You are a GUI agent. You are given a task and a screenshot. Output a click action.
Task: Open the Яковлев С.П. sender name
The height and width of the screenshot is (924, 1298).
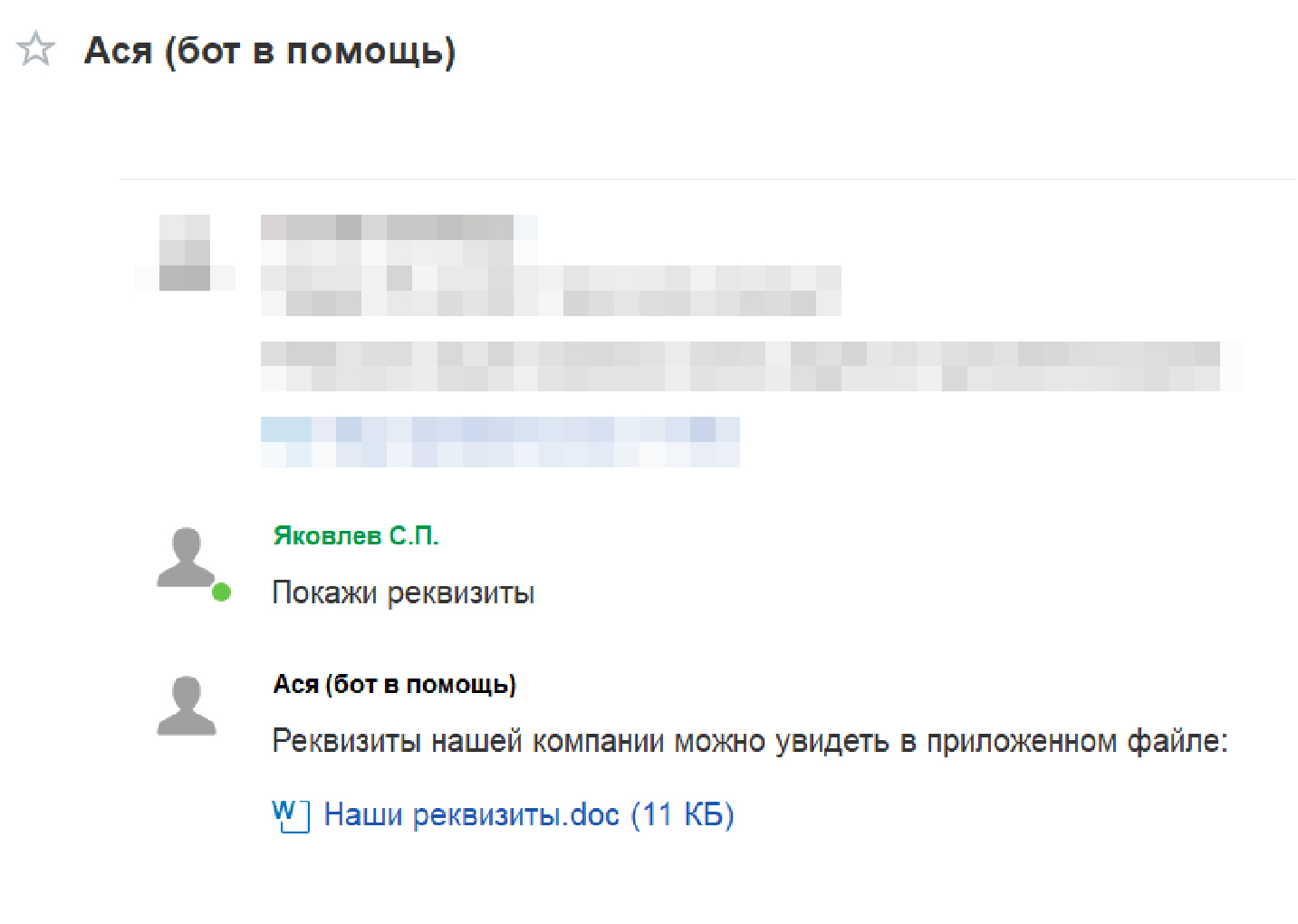[356, 536]
